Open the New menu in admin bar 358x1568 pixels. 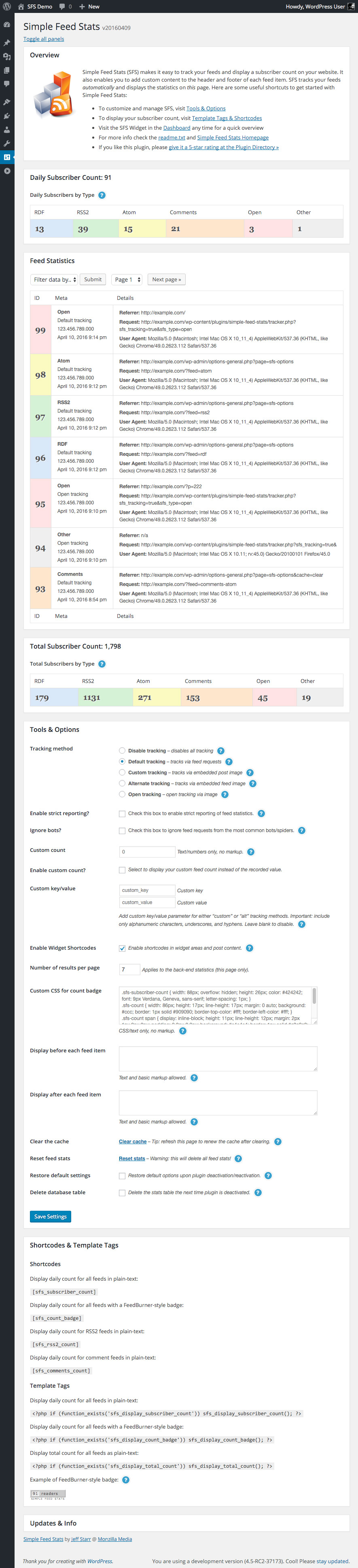(89, 7)
